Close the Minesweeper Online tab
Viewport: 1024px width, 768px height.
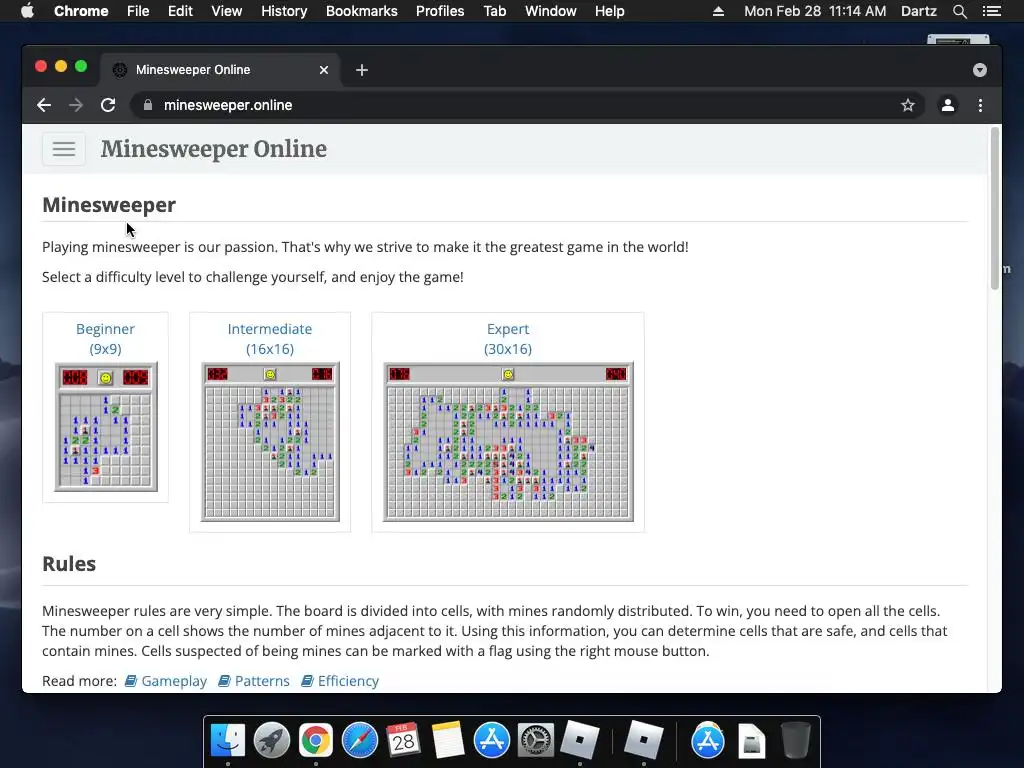[324, 70]
